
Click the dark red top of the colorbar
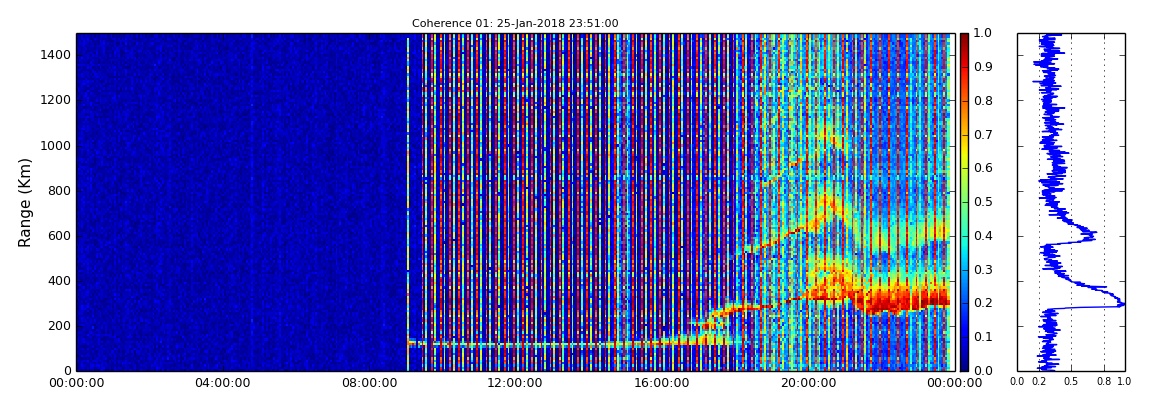pyautogui.click(x=964, y=38)
